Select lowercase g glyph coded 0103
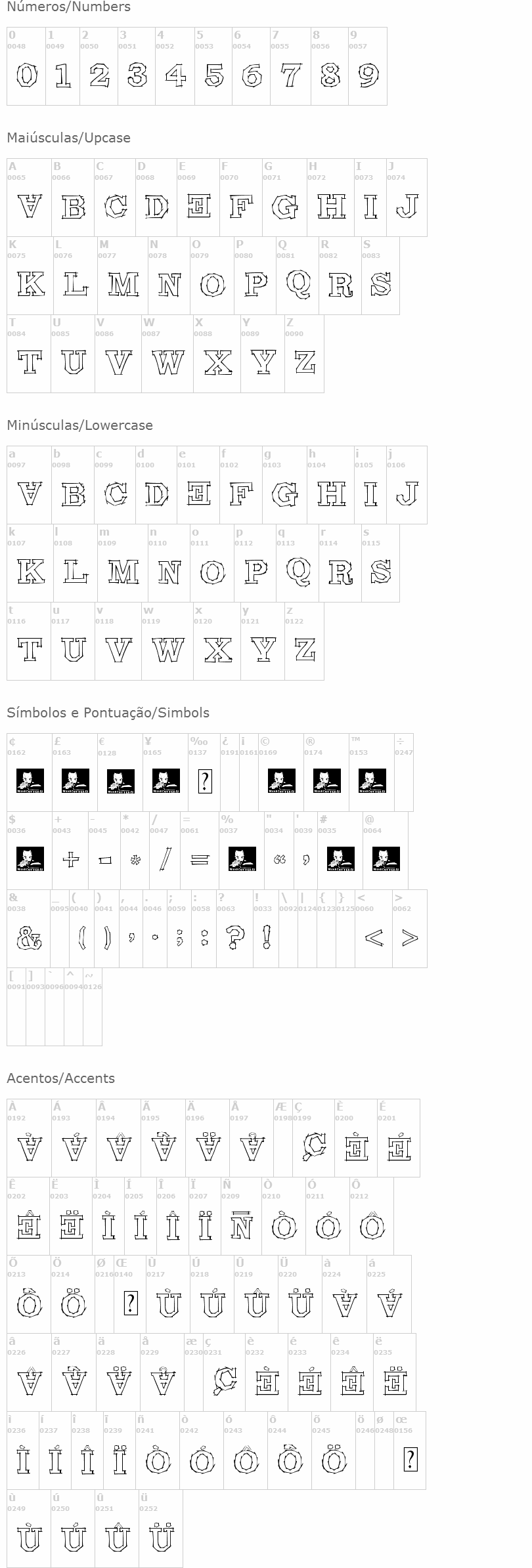 click(x=285, y=494)
